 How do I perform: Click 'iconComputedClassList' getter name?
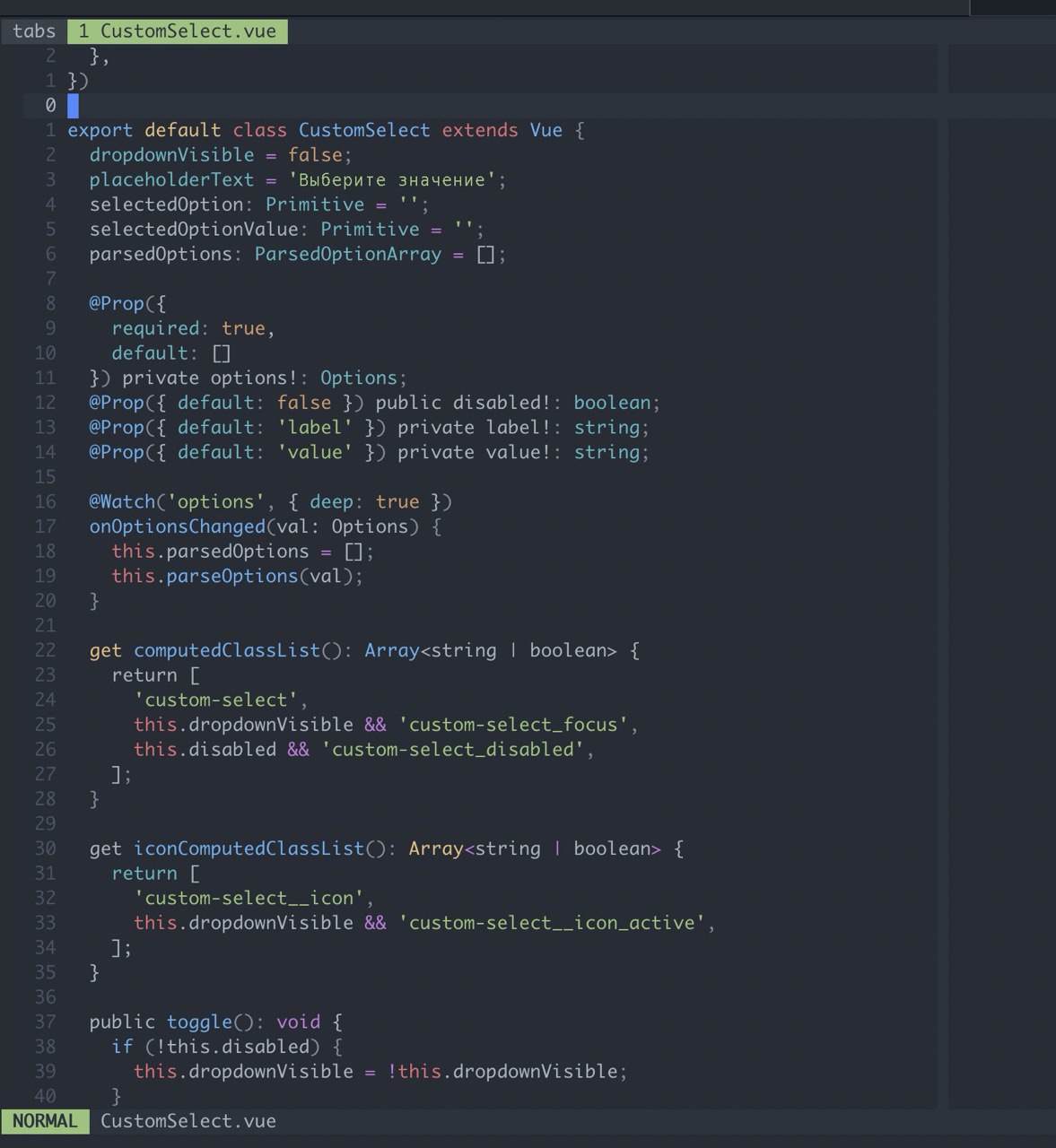[249, 849]
